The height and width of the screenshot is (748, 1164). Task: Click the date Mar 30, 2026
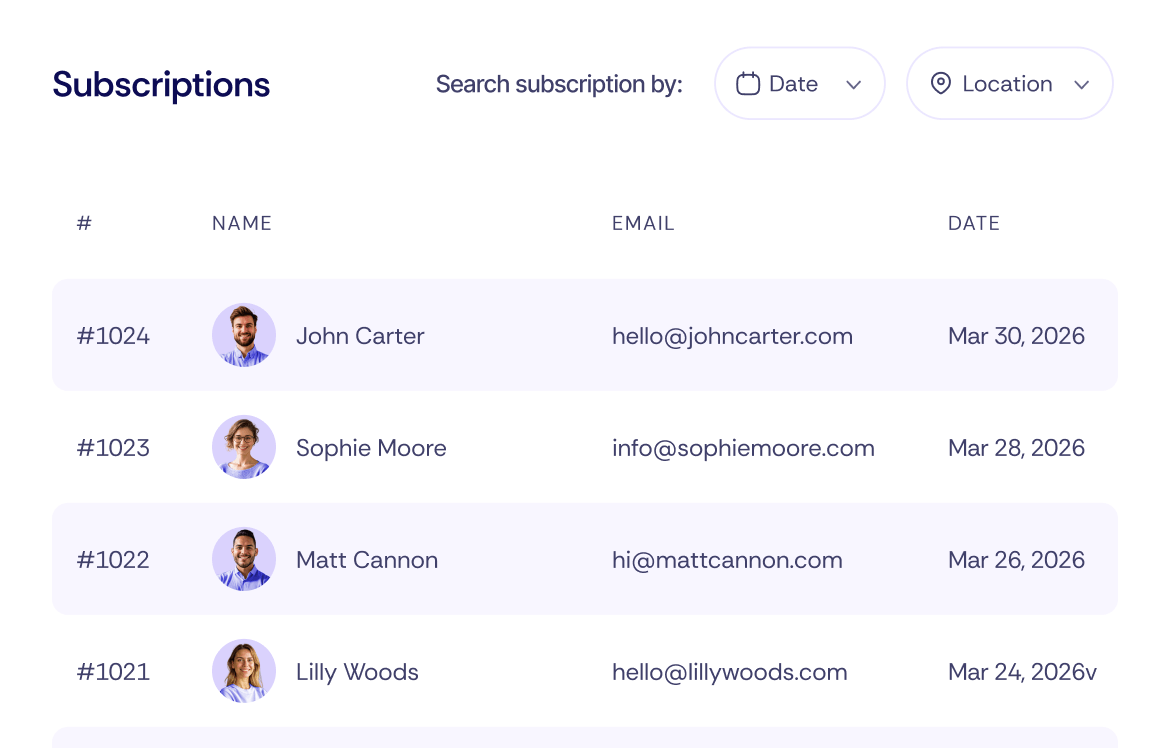click(1016, 336)
